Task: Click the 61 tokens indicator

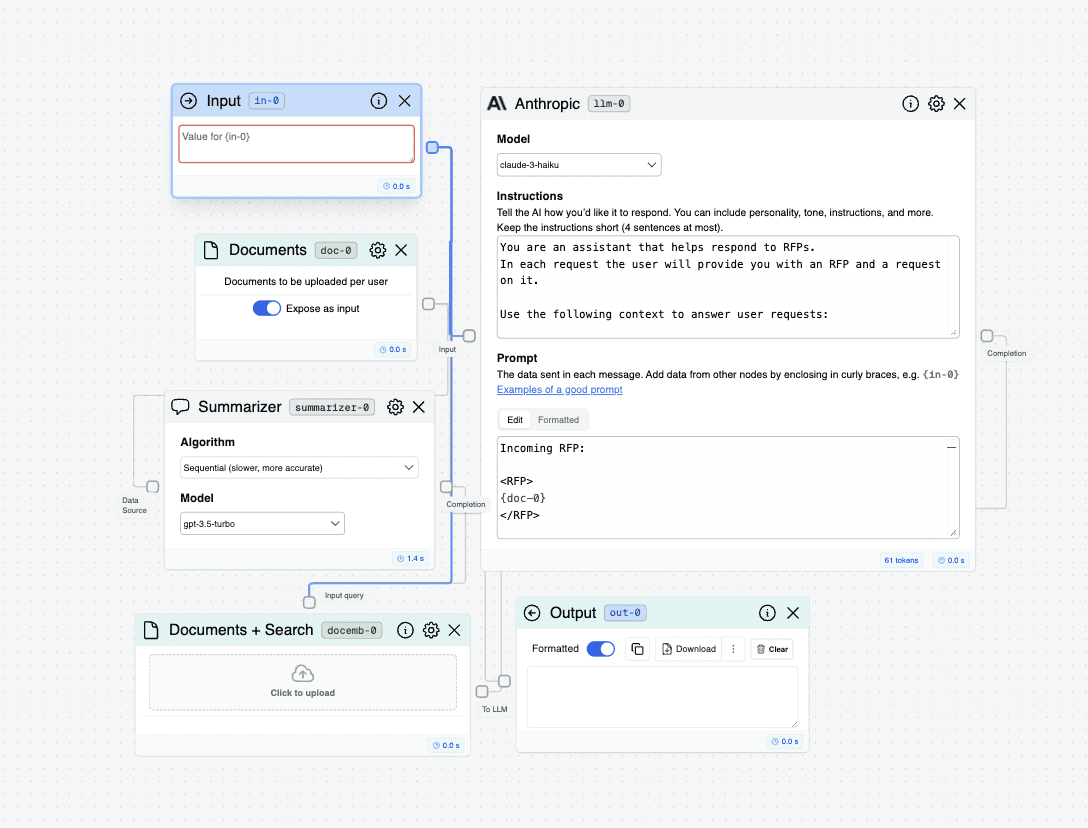Action: [901, 560]
